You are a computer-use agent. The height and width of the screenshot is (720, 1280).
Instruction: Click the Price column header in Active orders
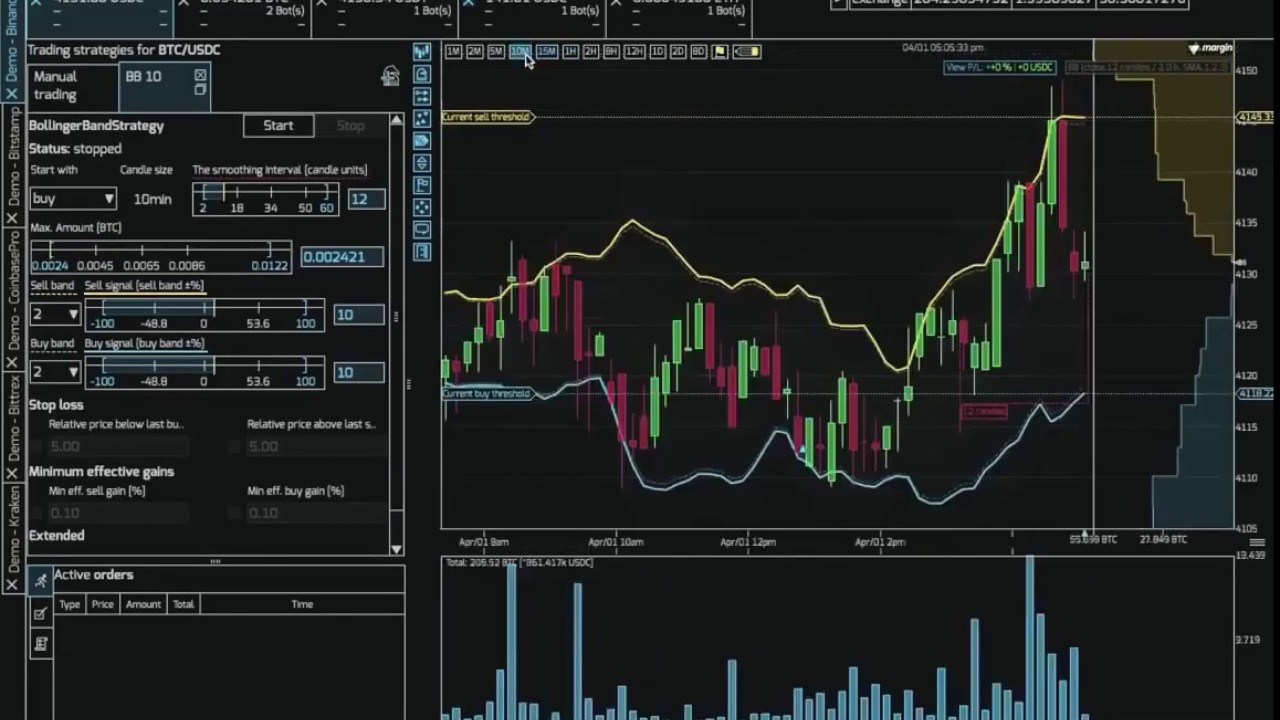tap(102, 604)
